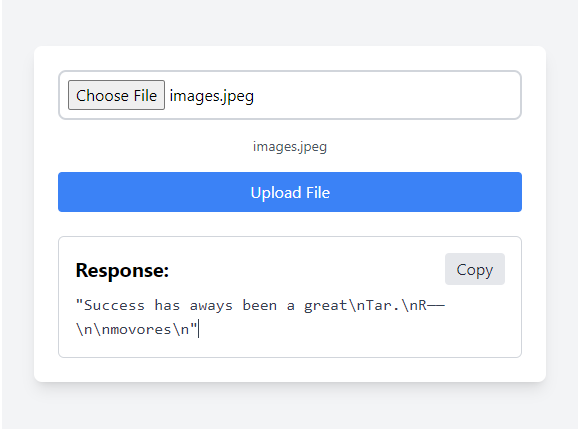
Task: Click the Choose File button
Action: 116,95
